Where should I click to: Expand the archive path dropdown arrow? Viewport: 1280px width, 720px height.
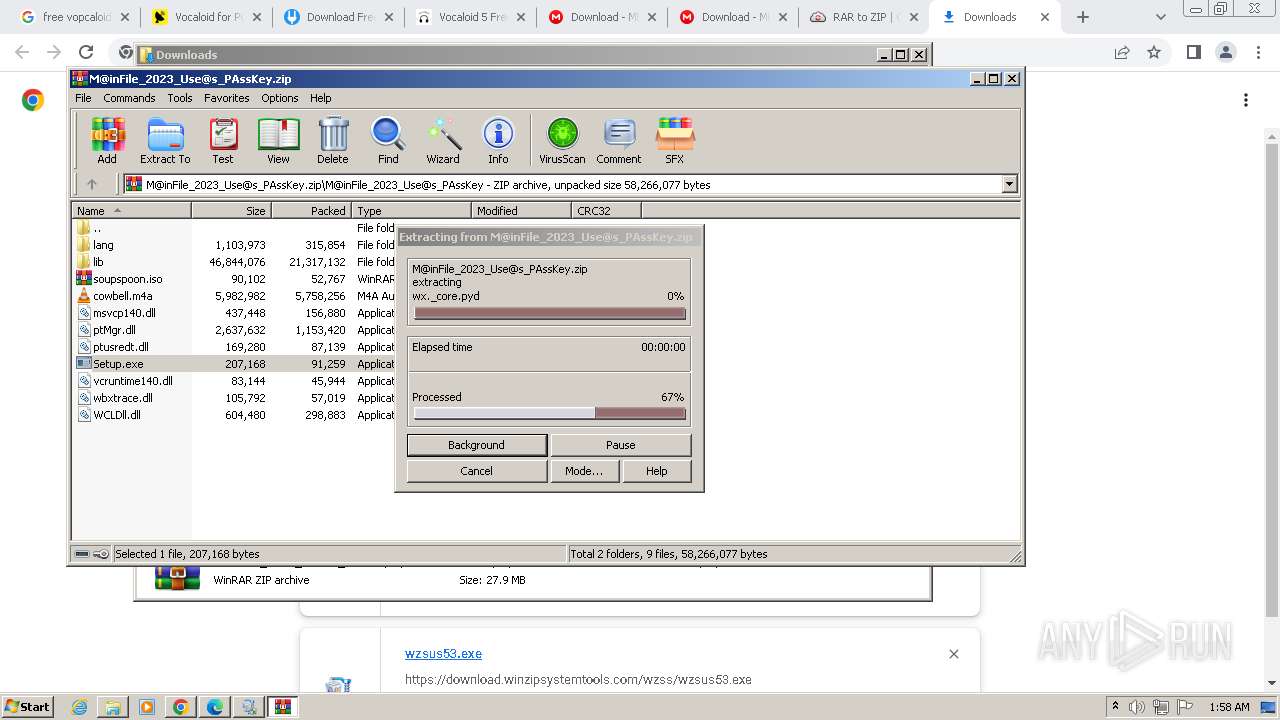1009,184
